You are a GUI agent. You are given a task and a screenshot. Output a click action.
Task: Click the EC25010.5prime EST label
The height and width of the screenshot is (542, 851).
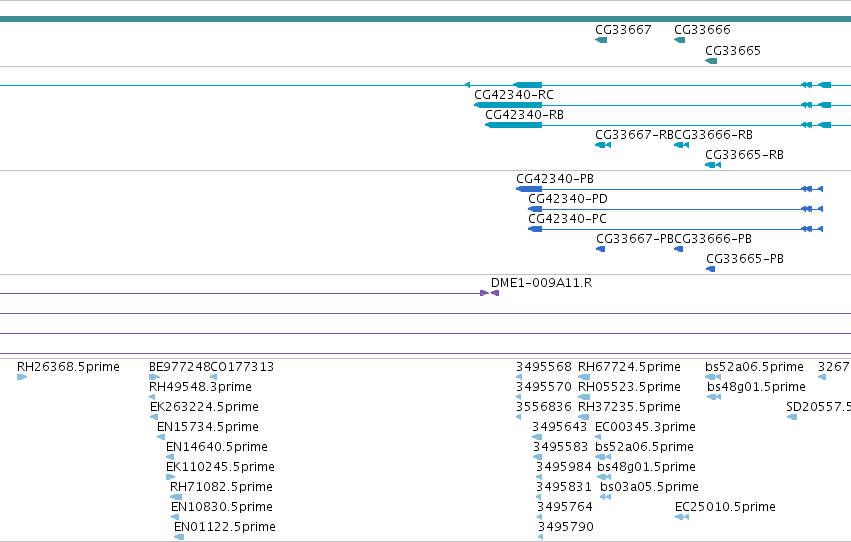coord(725,508)
